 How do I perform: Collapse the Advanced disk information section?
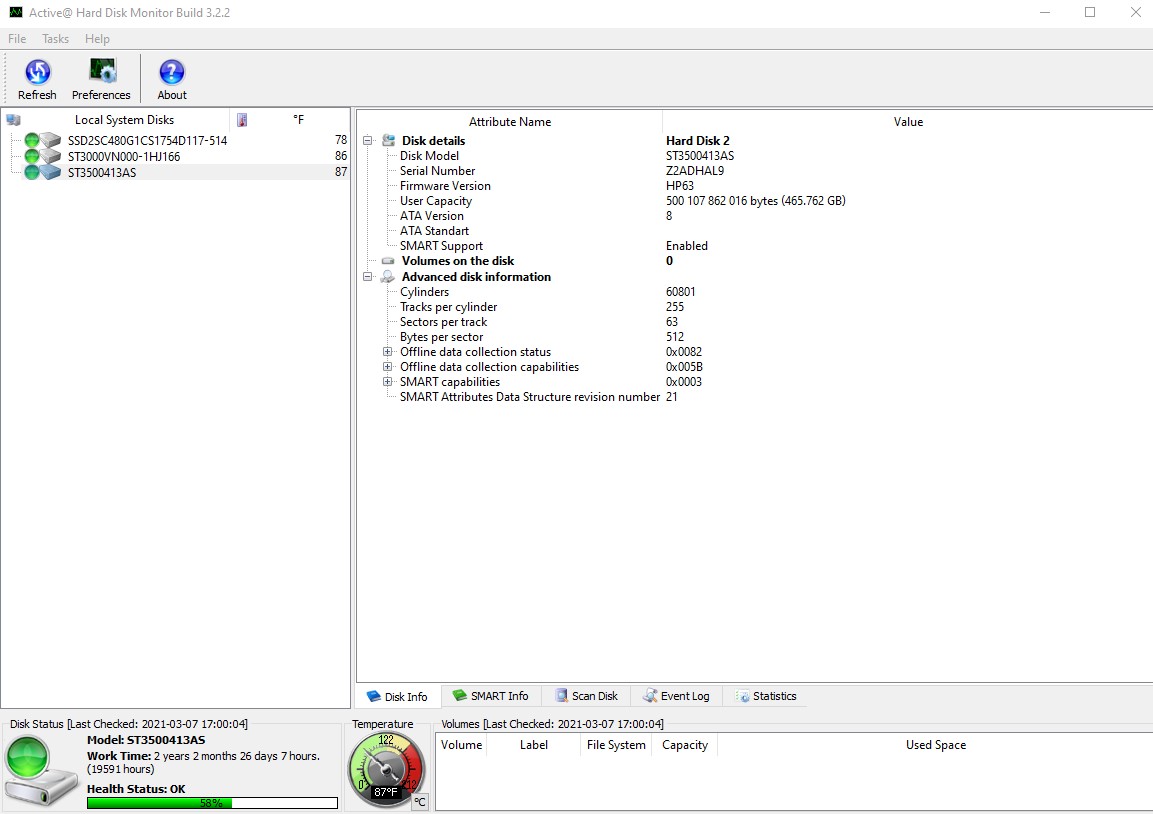pyautogui.click(x=368, y=277)
